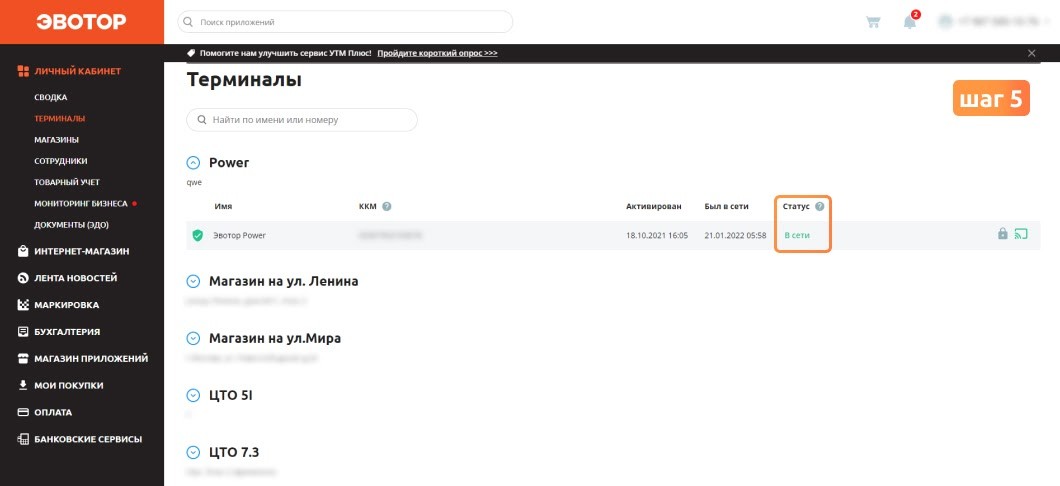Click the В сети status link
1060x486 pixels.
[797, 235]
